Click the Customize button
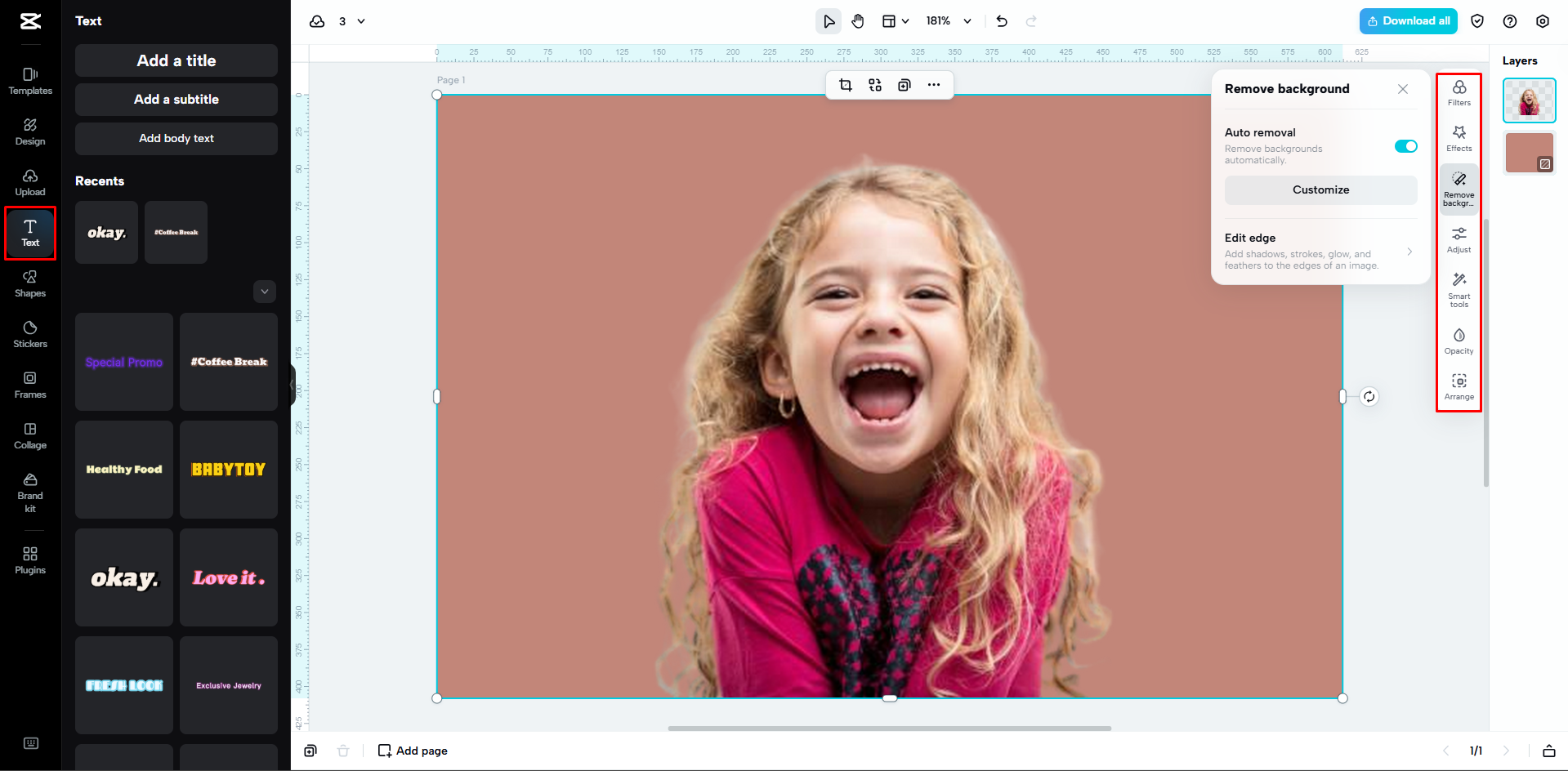The height and width of the screenshot is (771, 1568). (x=1320, y=189)
